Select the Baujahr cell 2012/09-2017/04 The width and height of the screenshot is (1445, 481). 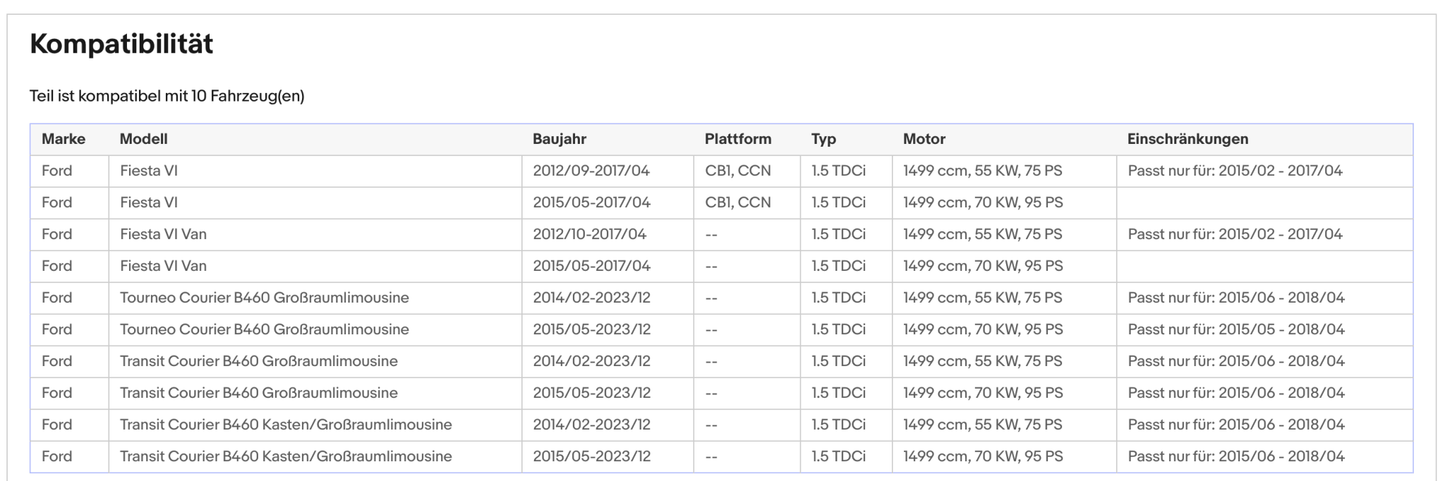591,171
